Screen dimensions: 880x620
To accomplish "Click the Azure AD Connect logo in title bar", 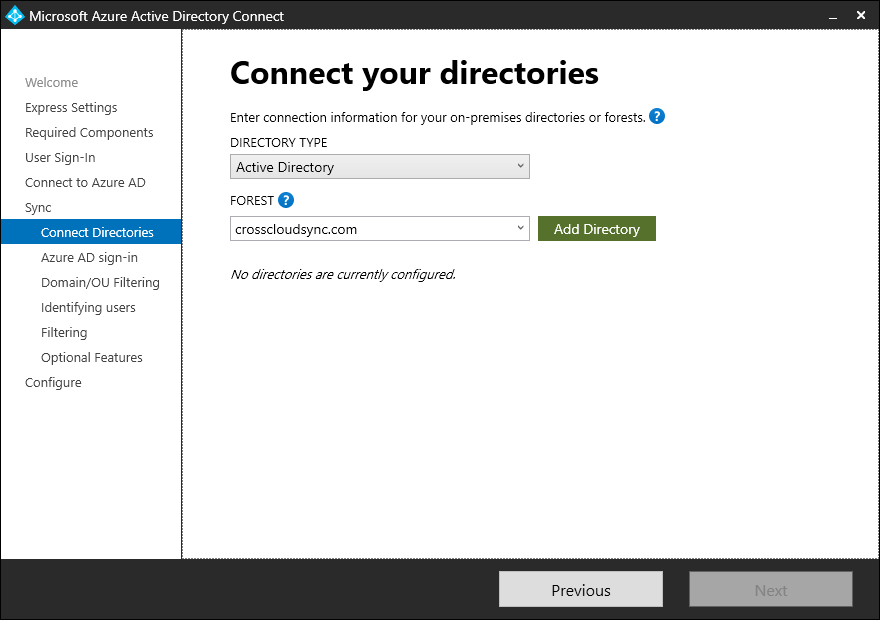I will click(14, 15).
